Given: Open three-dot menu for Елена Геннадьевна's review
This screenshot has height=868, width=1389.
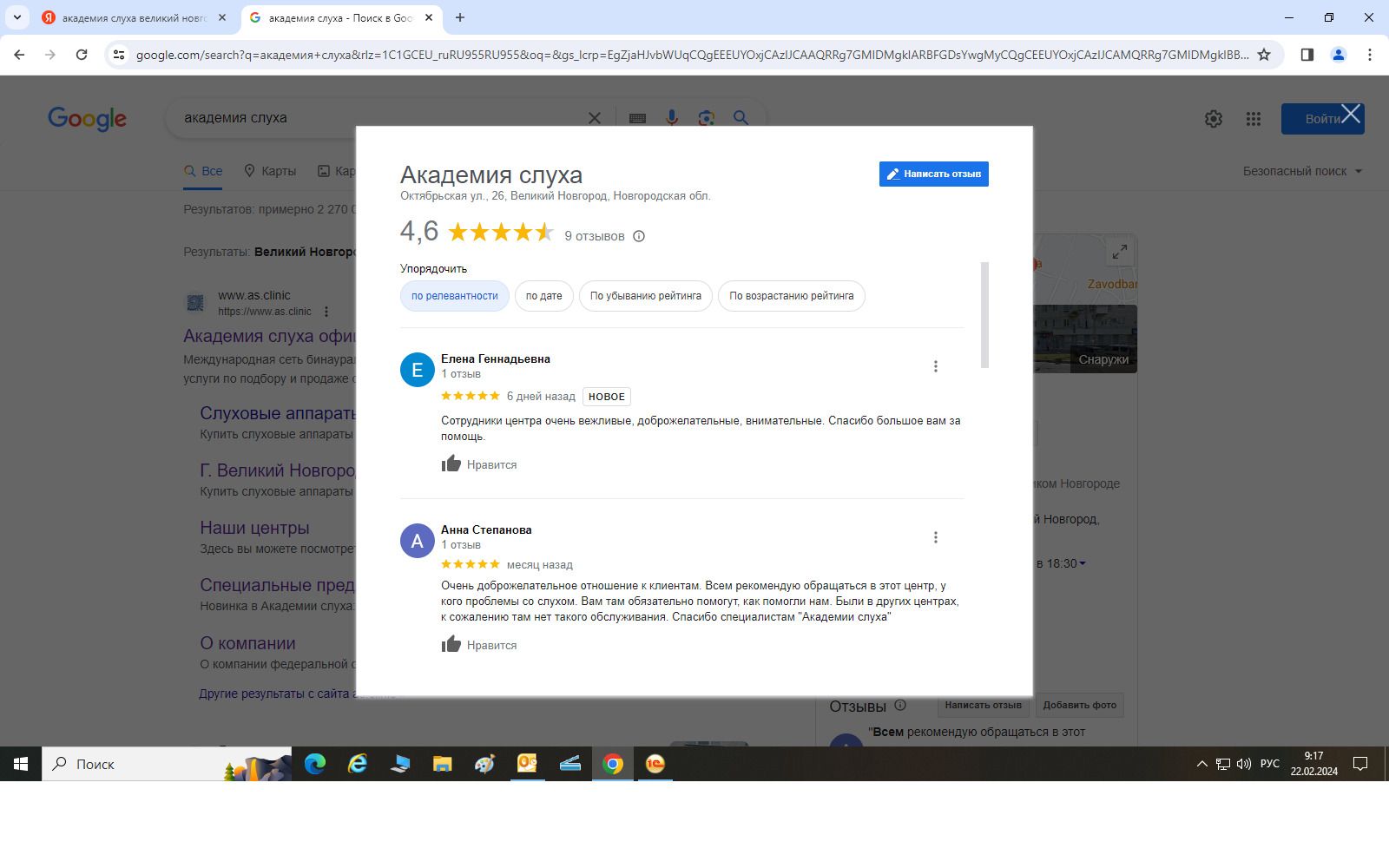Looking at the screenshot, I should (x=935, y=366).
